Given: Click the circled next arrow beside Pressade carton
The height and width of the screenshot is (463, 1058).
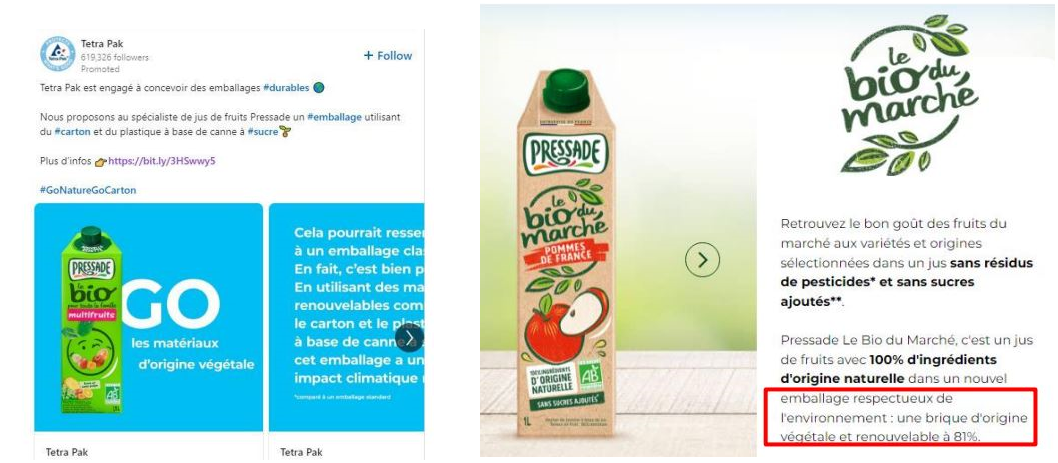Looking at the screenshot, I should pyautogui.click(x=705, y=260).
